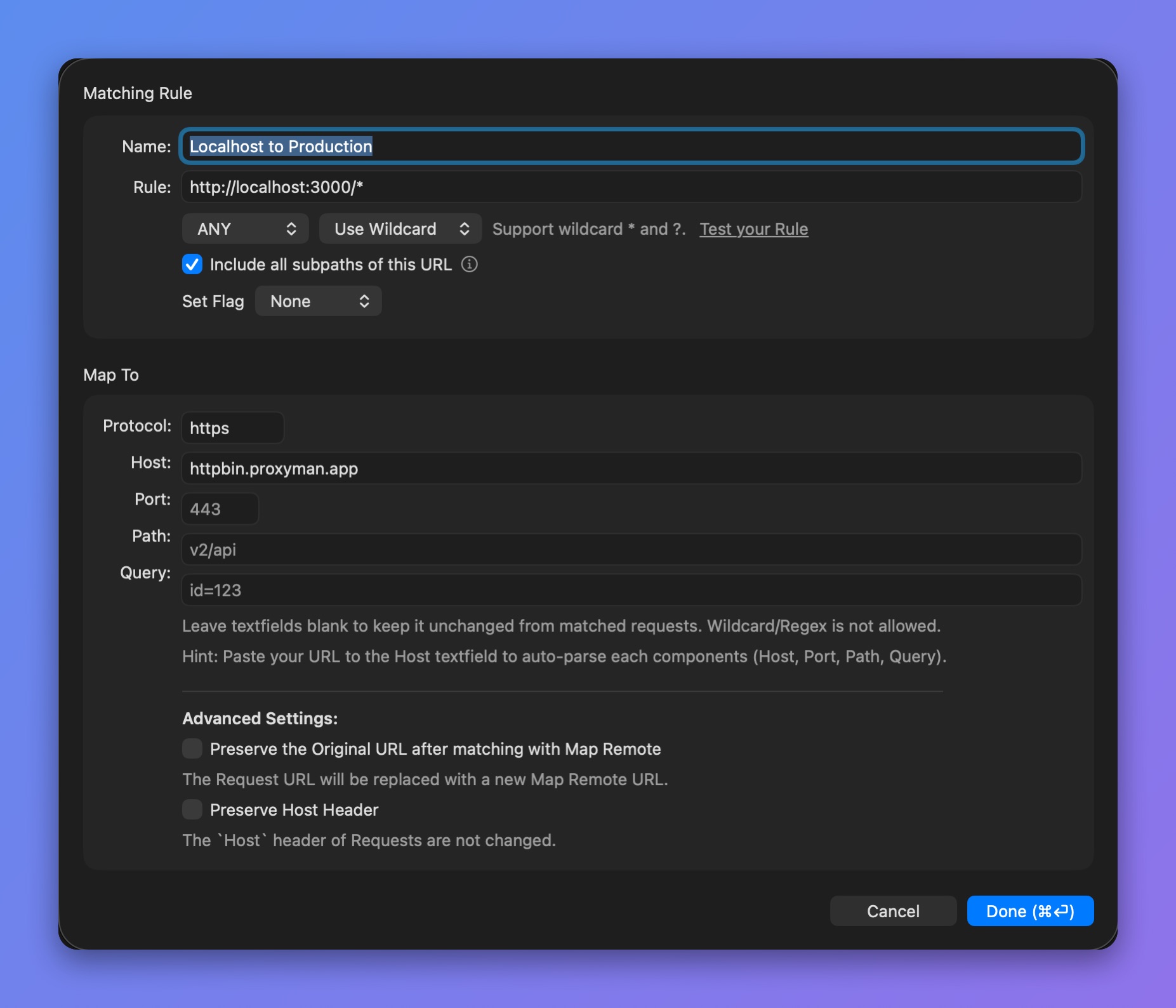Screen dimensions: 1176x1008
Task: Click the Query field with id=123 placeholder
Action: tap(631, 590)
